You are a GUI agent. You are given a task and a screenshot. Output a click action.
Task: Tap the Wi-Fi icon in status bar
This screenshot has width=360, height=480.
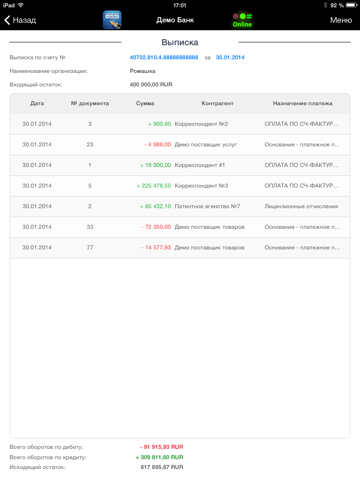pyautogui.click(x=21, y=5)
